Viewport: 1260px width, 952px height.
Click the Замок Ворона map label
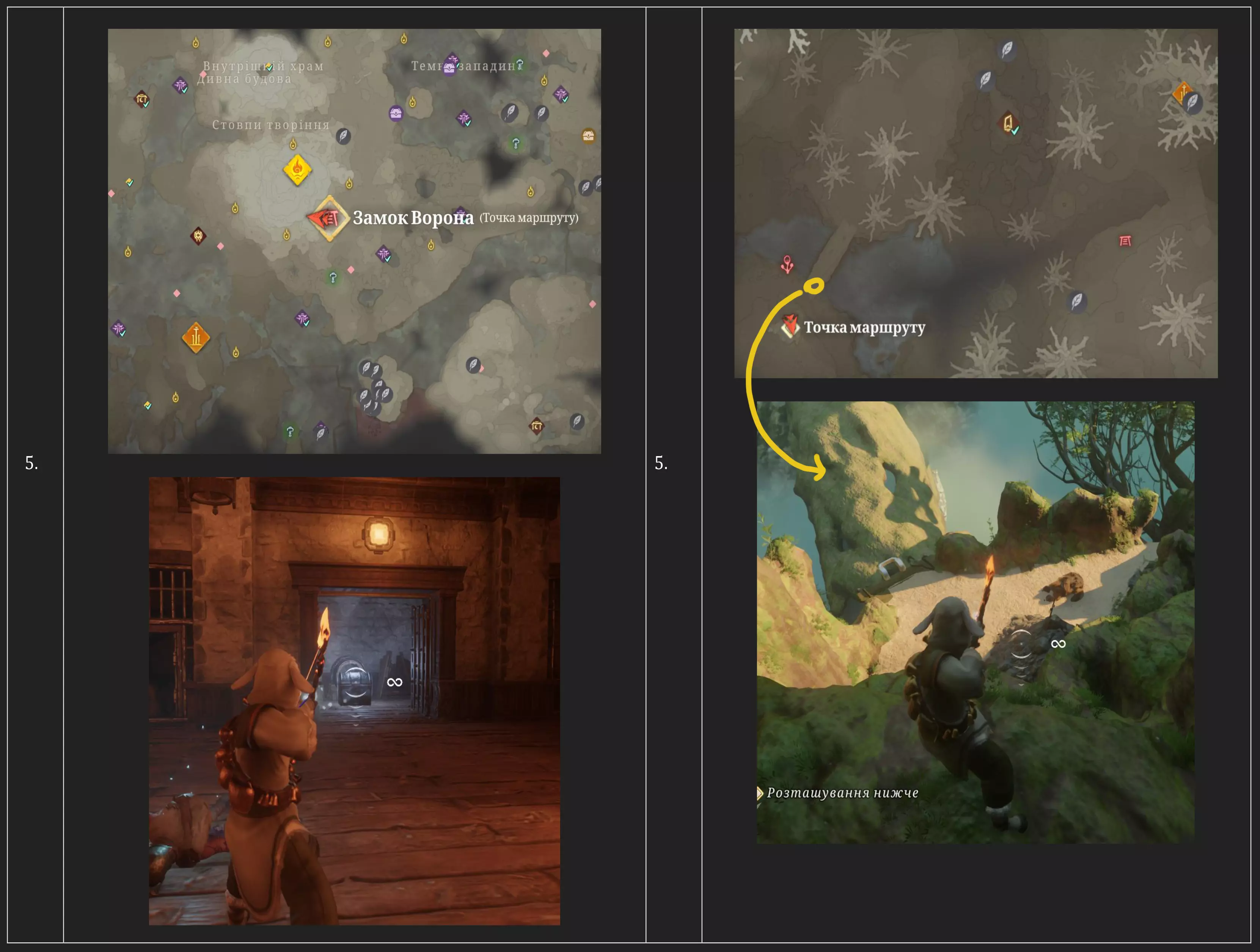[x=413, y=218]
